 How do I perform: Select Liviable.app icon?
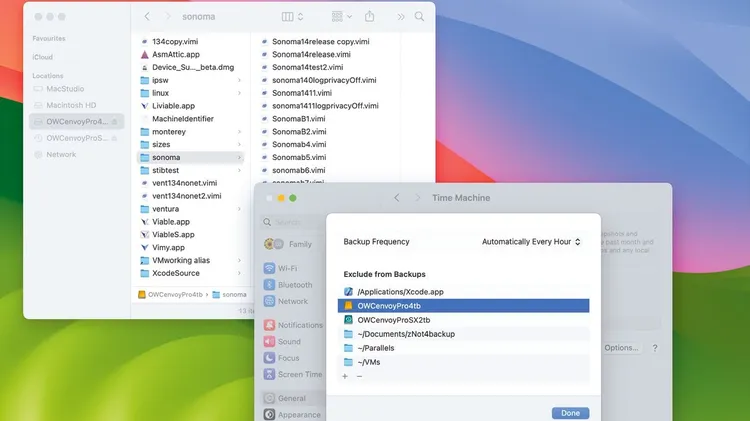click(x=144, y=106)
